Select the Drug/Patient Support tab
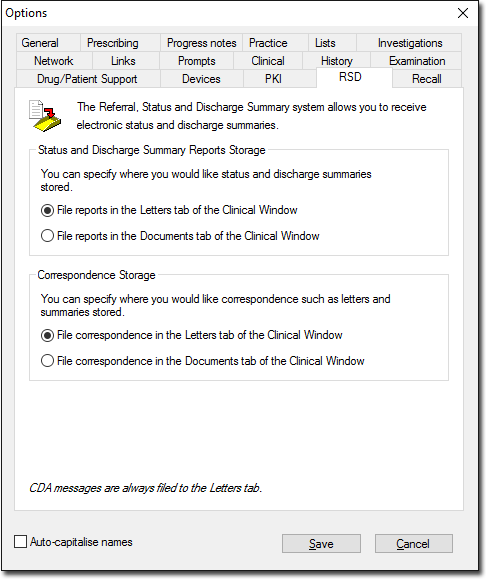Image resolution: width=486 pixels, height=579 pixels. 88,79
